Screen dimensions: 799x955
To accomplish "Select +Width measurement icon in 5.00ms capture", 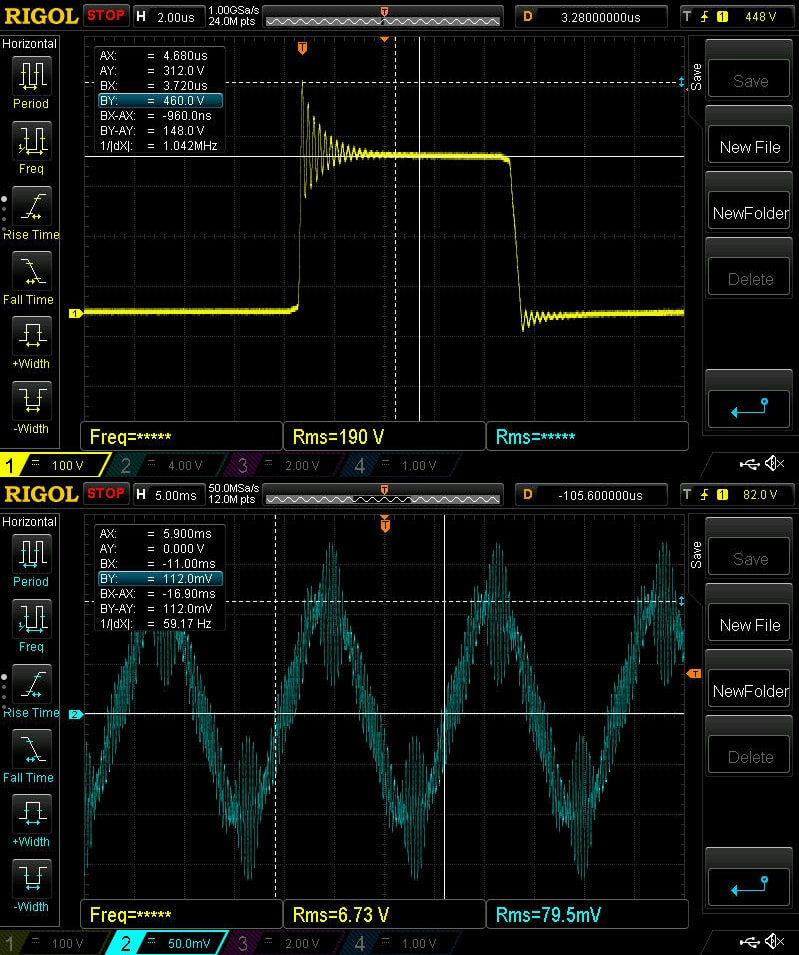I will [32, 814].
